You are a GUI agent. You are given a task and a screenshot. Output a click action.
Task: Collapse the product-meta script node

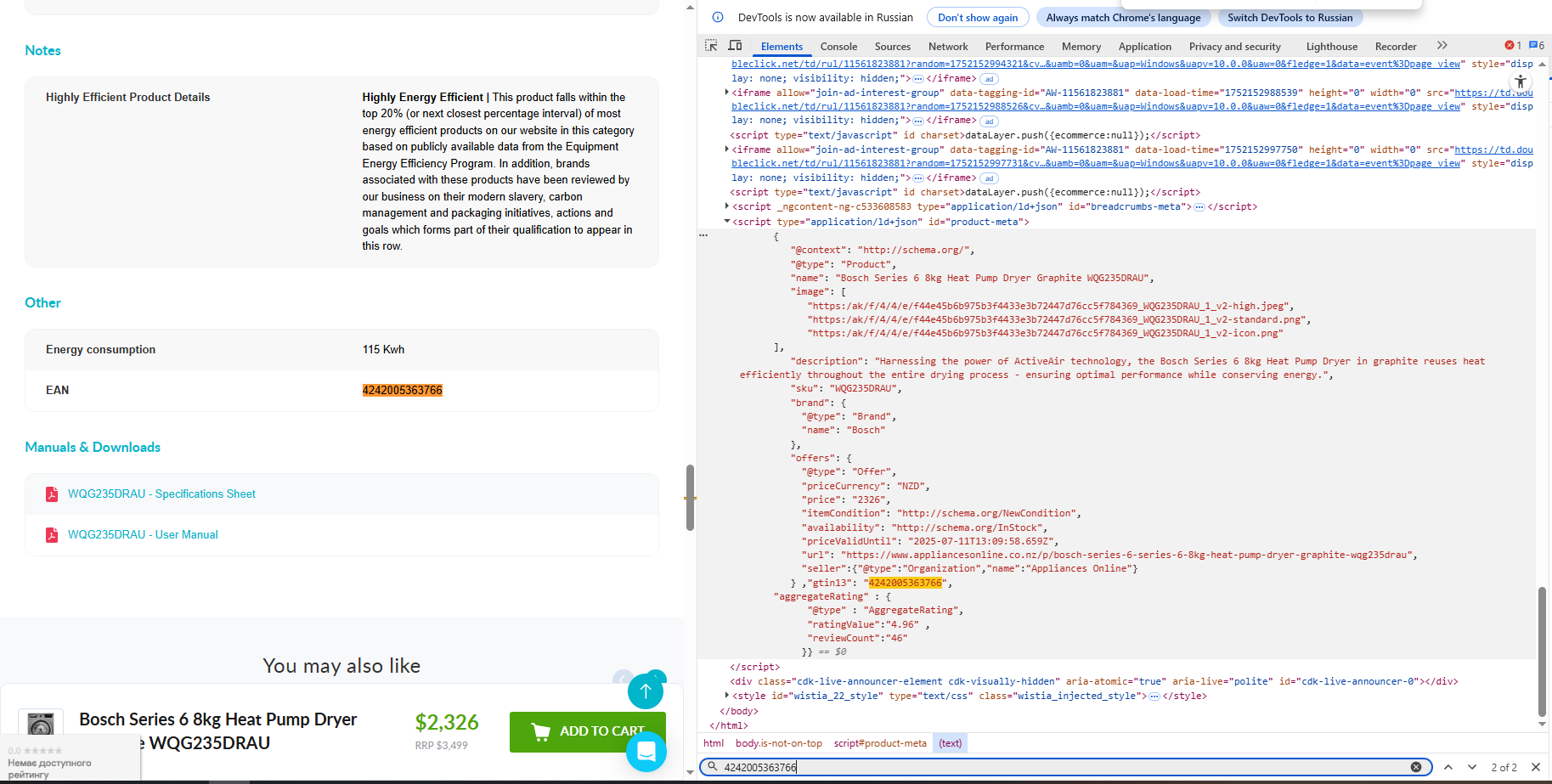(x=726, y=222)
